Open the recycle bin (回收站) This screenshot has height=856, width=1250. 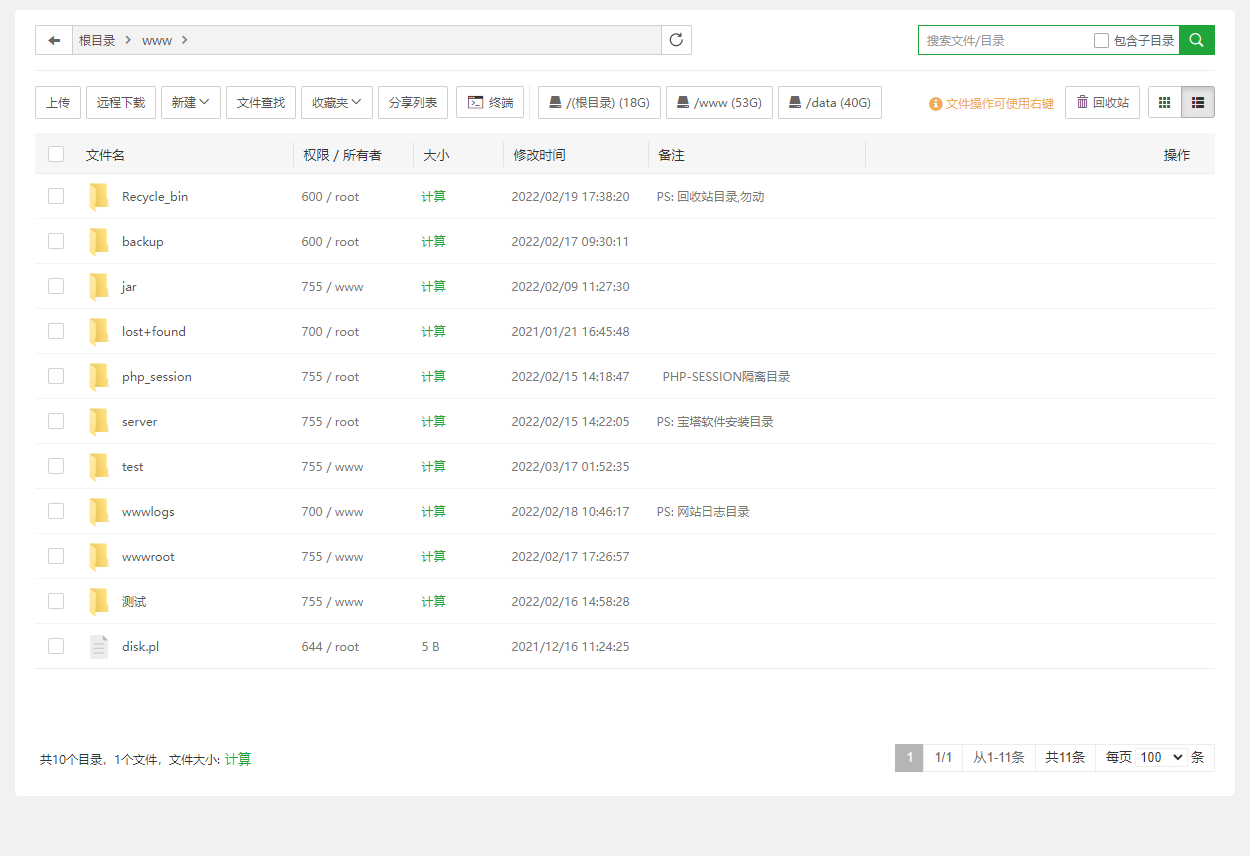pyautogui.click(x=1102, y=102)
